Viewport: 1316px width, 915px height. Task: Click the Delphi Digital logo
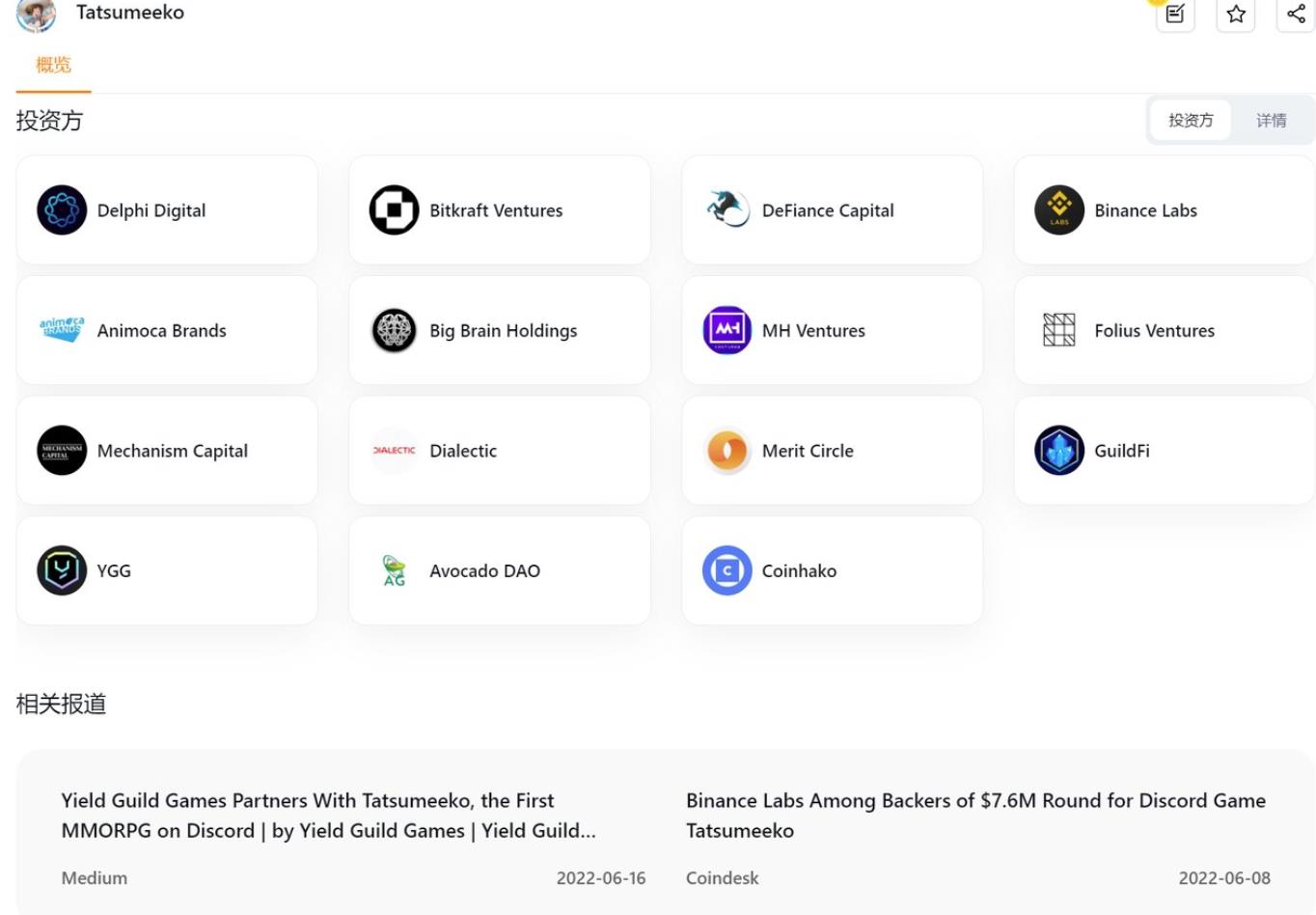point(62,210)
